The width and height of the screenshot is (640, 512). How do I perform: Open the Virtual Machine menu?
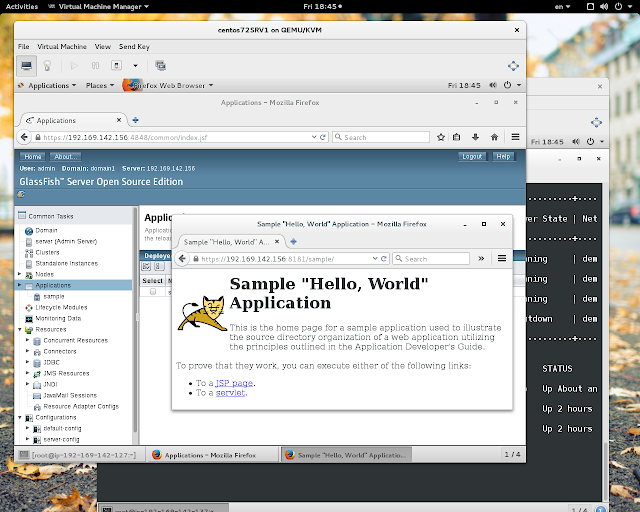[62, 47]
